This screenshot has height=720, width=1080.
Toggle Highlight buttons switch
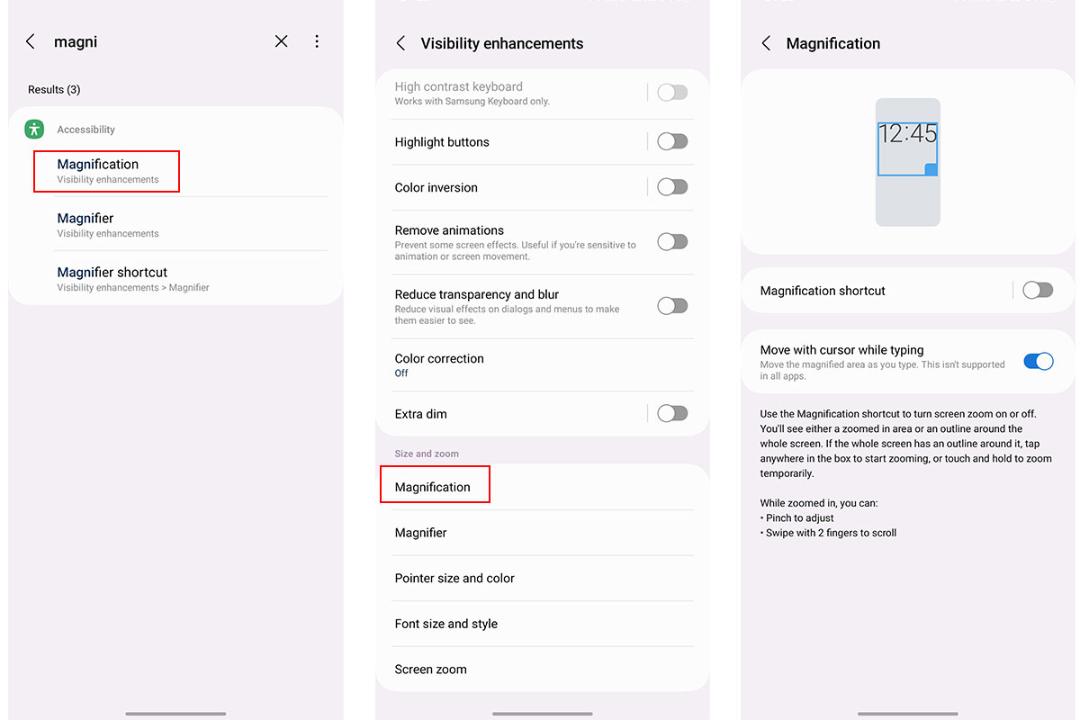click(672, 142)
